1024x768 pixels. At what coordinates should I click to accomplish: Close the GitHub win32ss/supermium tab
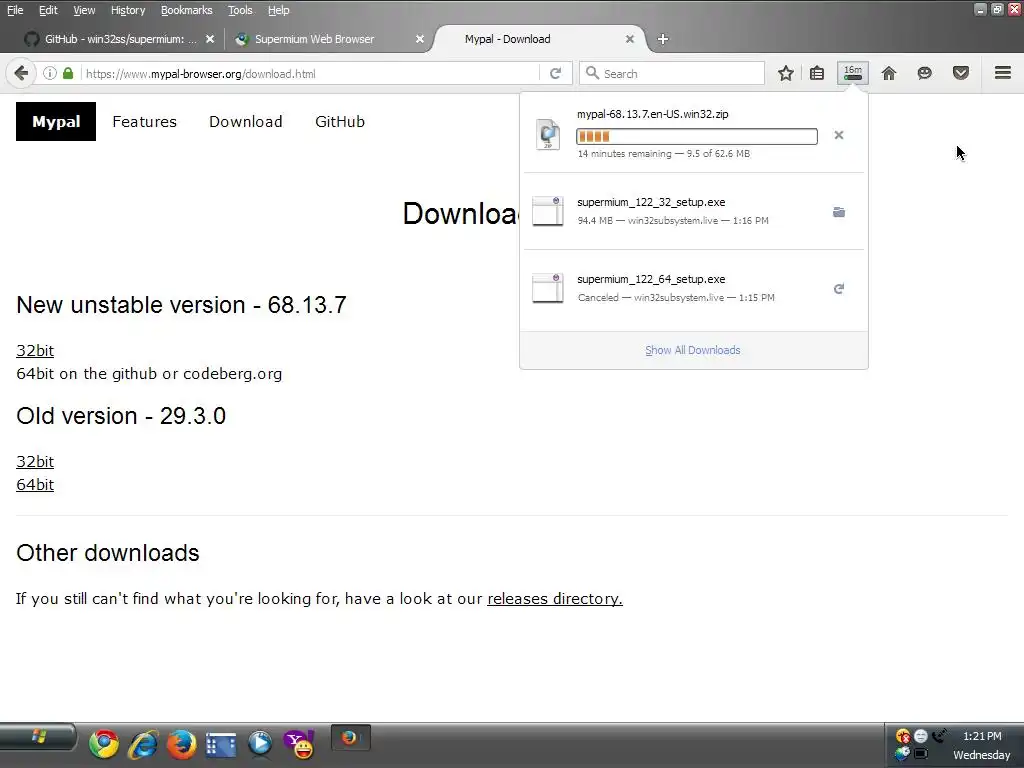click(x=210, y=39)
